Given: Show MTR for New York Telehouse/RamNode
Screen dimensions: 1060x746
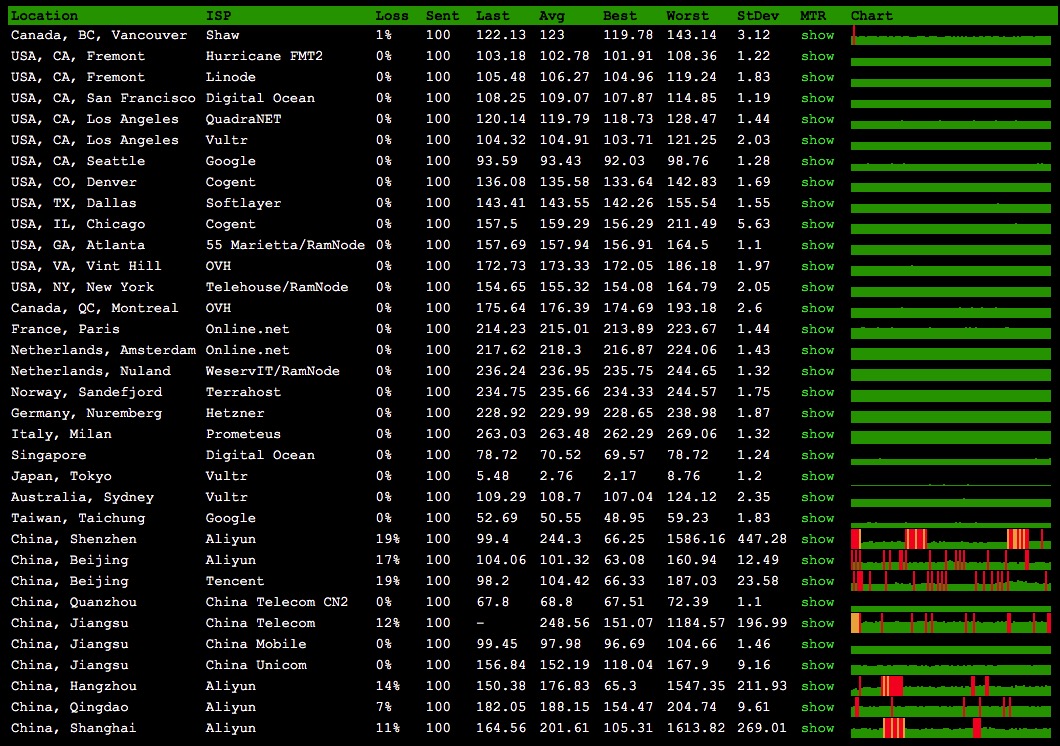Looking at the screenshot, I should click(817, 287).
